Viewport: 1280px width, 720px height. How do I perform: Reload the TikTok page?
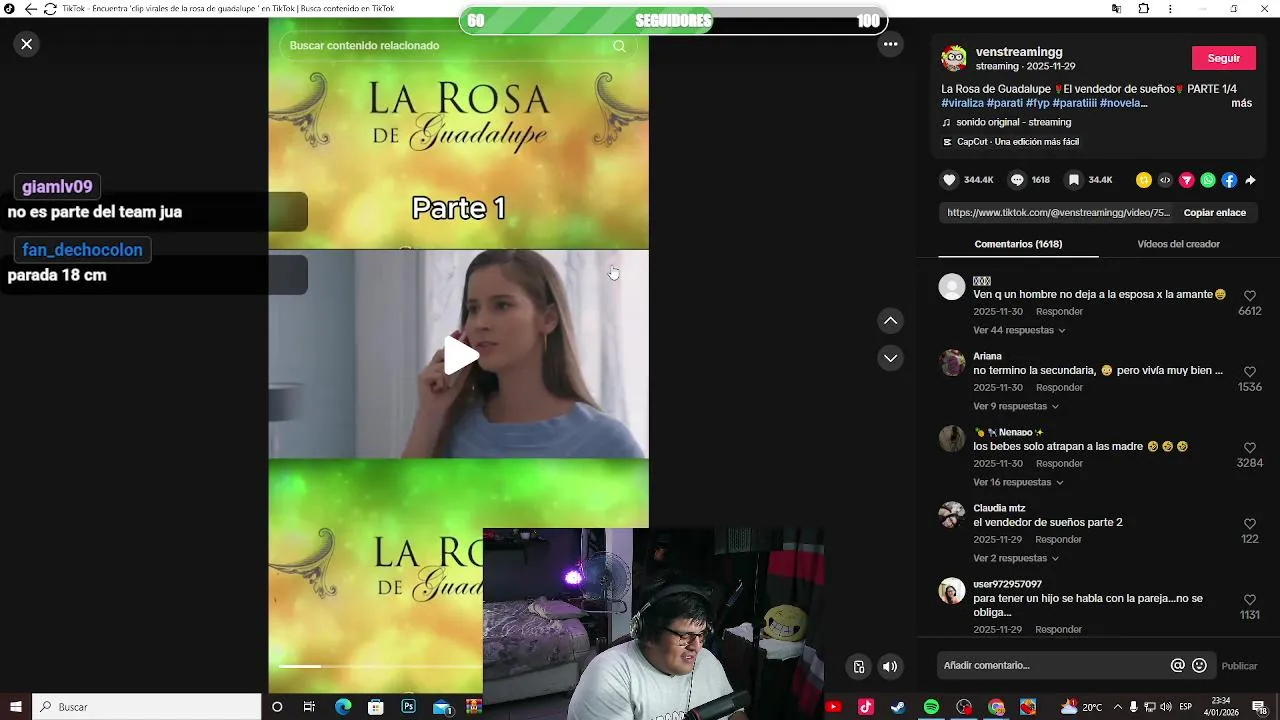50,9
